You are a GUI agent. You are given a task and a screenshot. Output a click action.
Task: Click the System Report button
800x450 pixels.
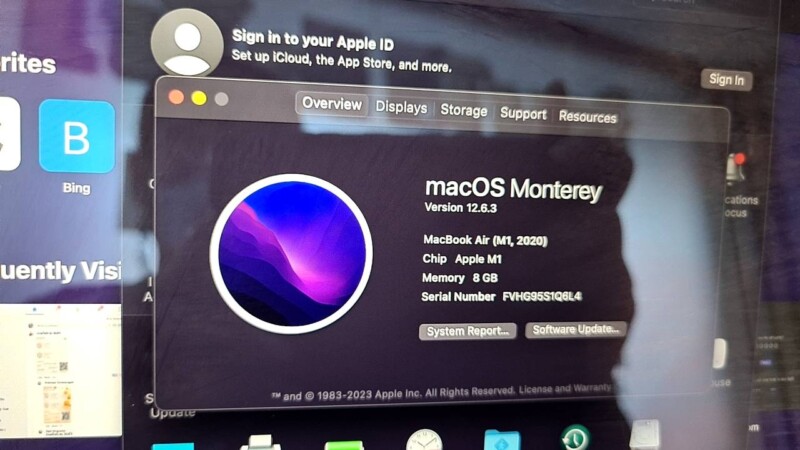(x=467, y=331)
